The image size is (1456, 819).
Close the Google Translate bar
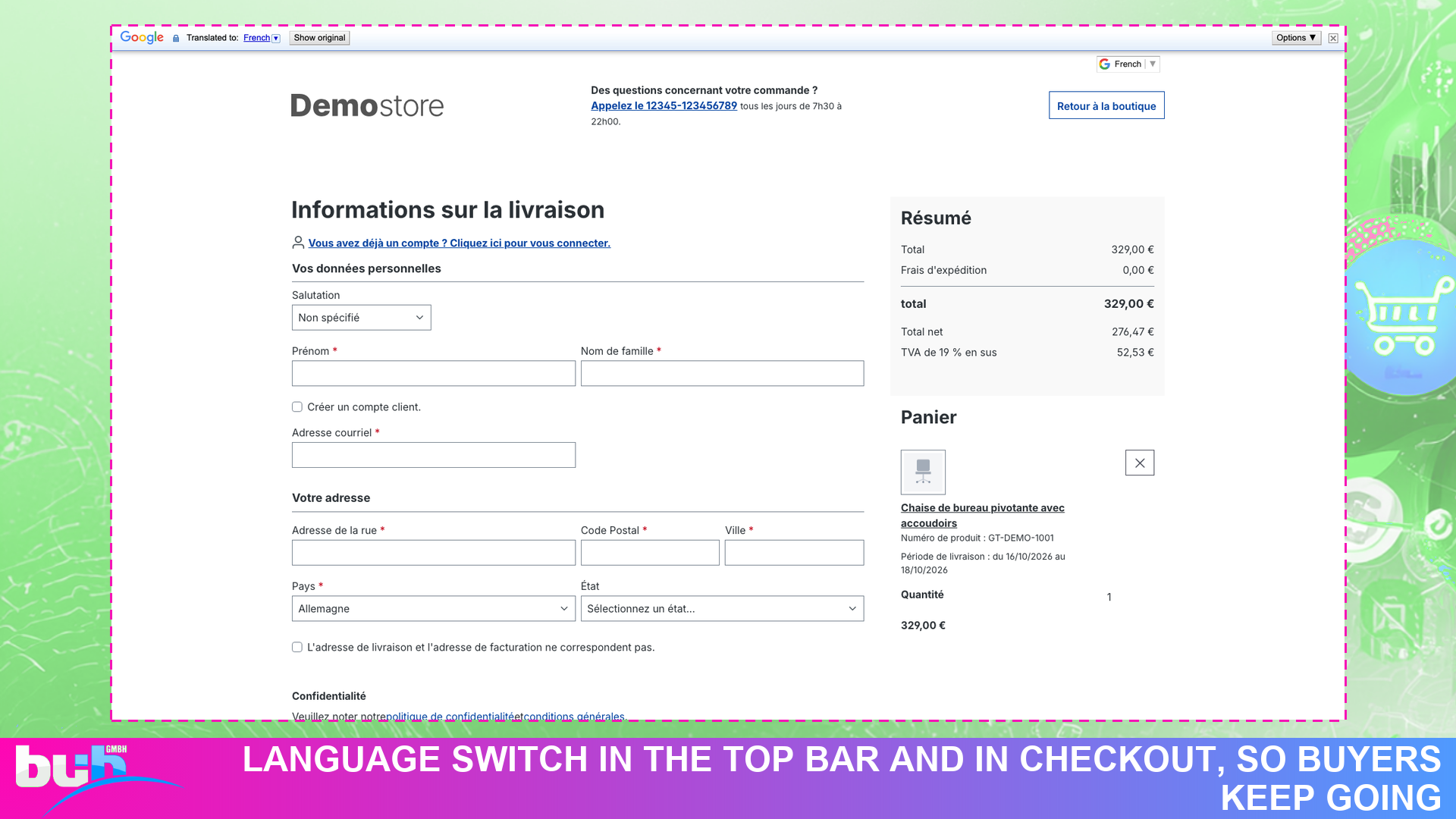pyautogui.click(x=1333, y=38)
